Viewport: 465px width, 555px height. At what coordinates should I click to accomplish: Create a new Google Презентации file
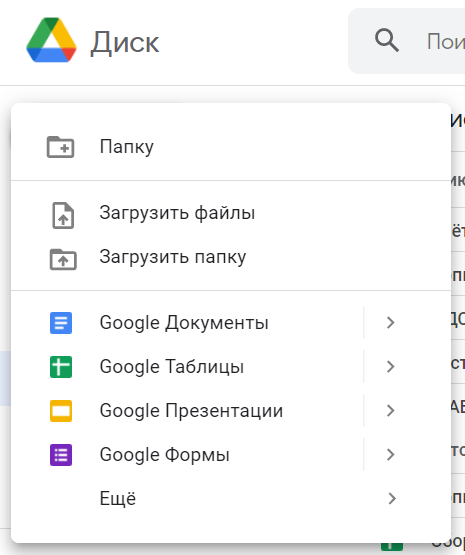188,411
